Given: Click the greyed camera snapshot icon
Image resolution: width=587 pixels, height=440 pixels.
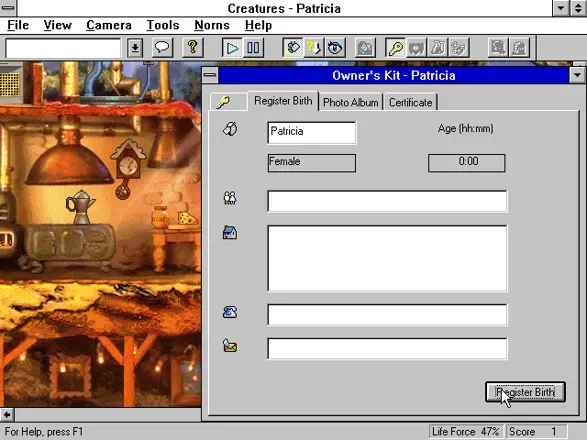Looking at the screenshot, I should (365, 48).
